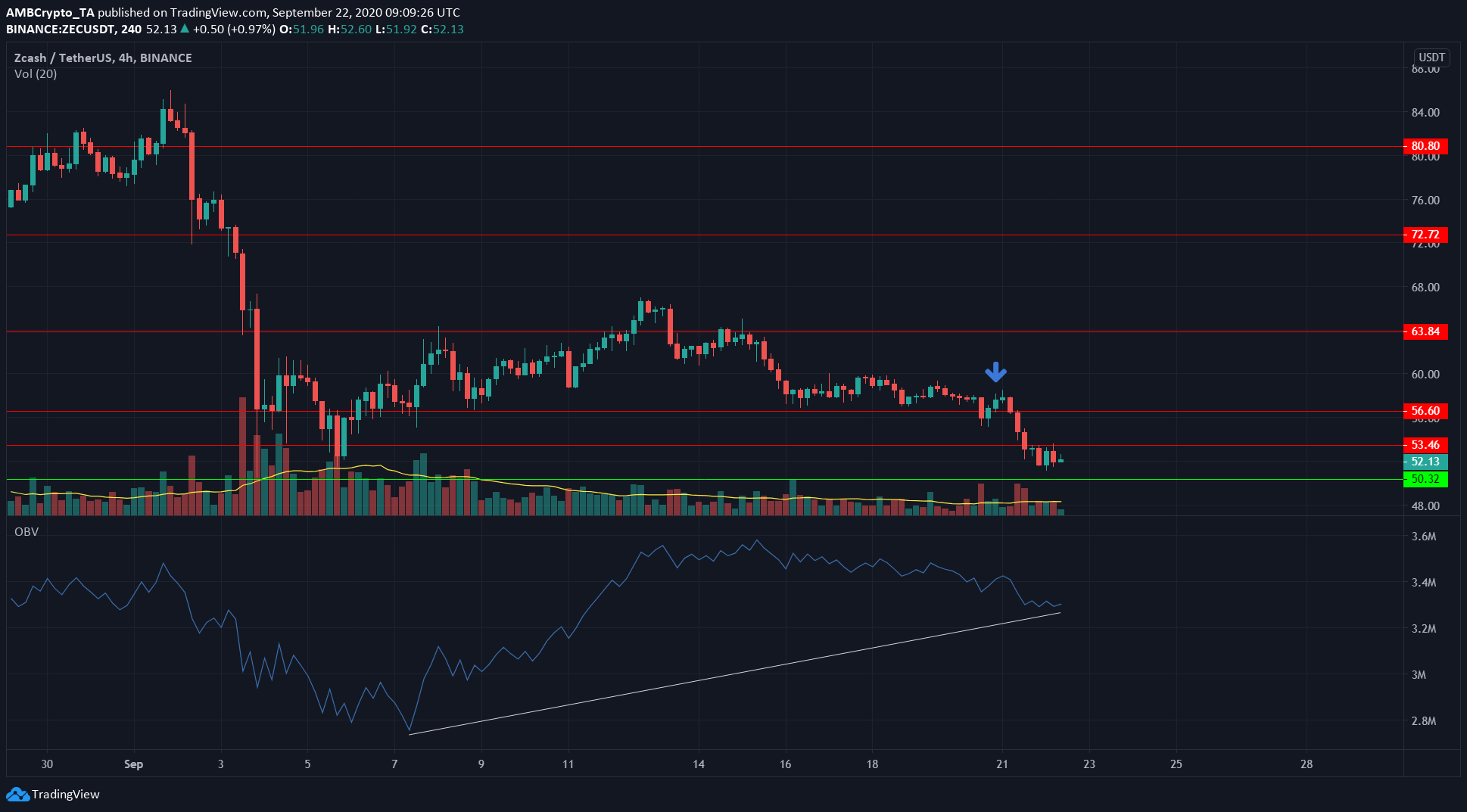
Task: Click the 14 date label on time axis
Action: [x=699, y=764]
